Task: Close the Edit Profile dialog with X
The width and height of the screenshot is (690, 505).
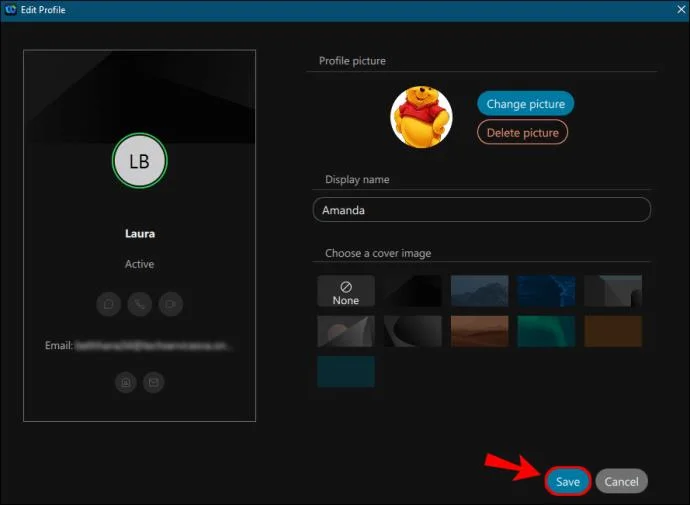Action: [681, 9]
